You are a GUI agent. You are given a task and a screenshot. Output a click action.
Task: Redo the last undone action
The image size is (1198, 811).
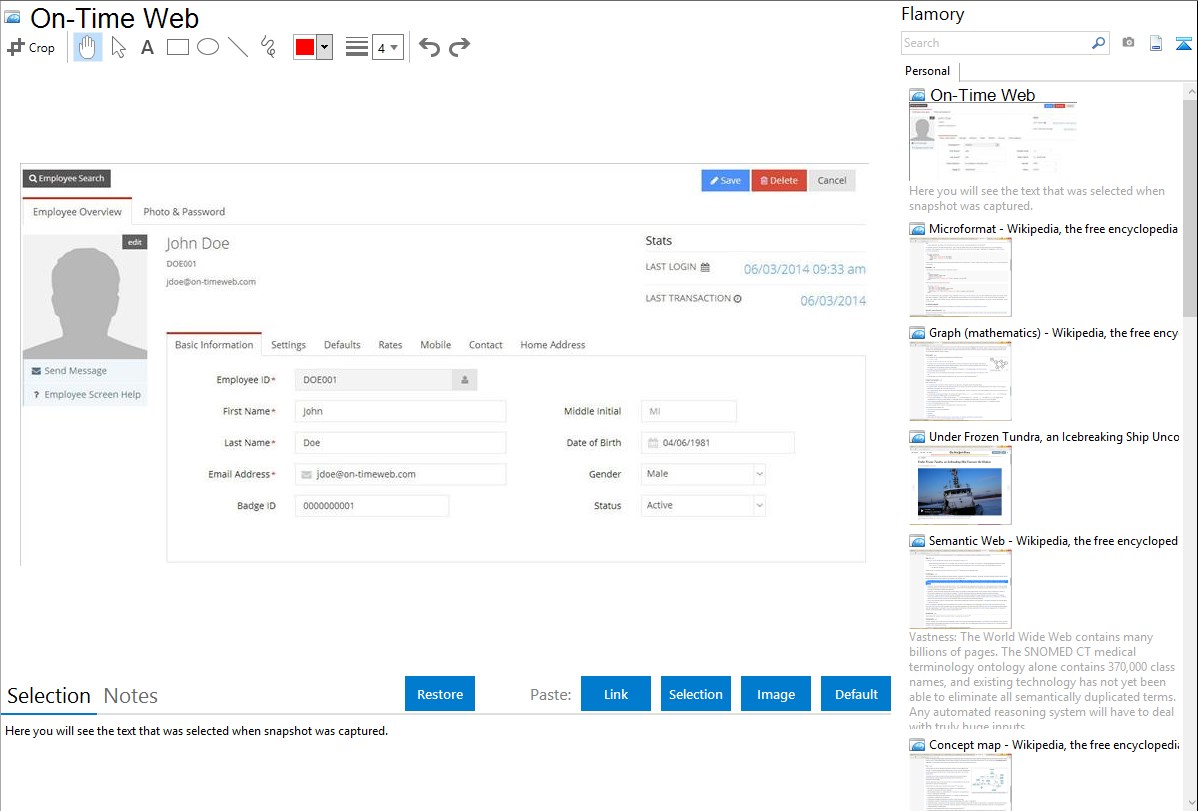pyautogui.click(x=459, y=47)
